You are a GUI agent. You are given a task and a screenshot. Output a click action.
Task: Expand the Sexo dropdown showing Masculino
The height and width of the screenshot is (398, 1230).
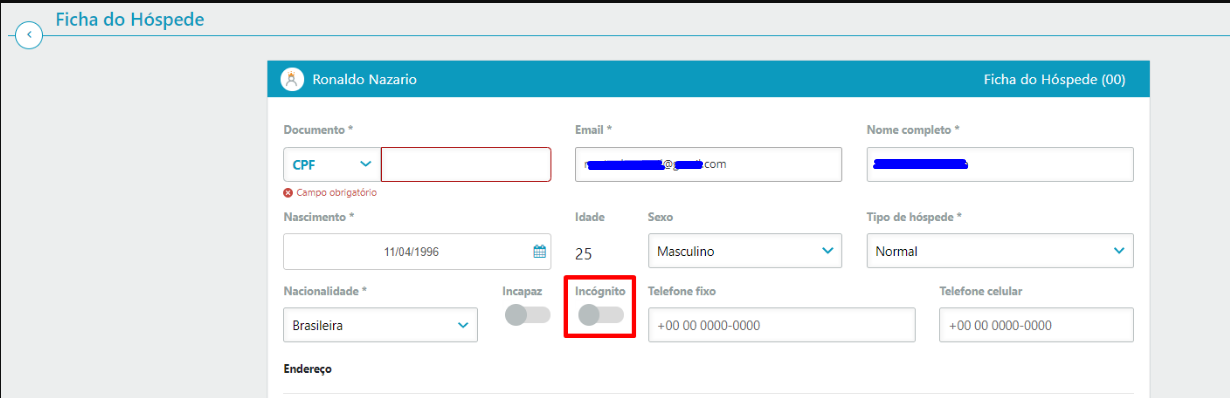click(745, 252)
